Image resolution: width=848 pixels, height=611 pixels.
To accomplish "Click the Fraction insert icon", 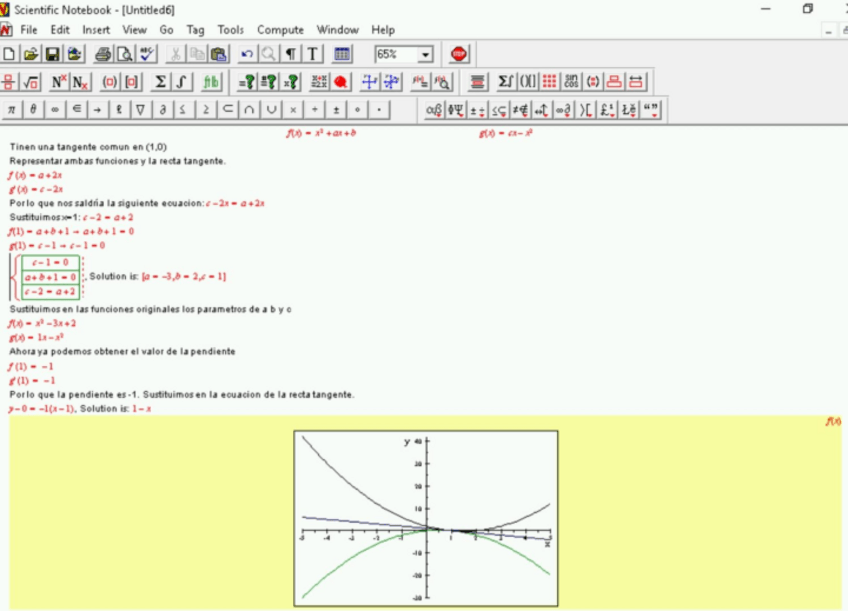I will point(10,82).
